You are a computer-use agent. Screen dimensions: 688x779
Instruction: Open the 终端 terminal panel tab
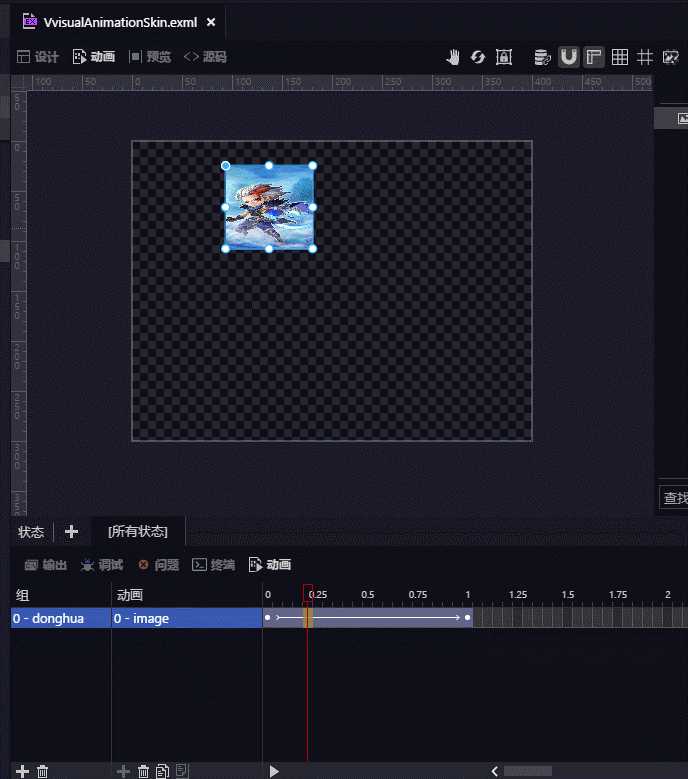click(214, 564)
